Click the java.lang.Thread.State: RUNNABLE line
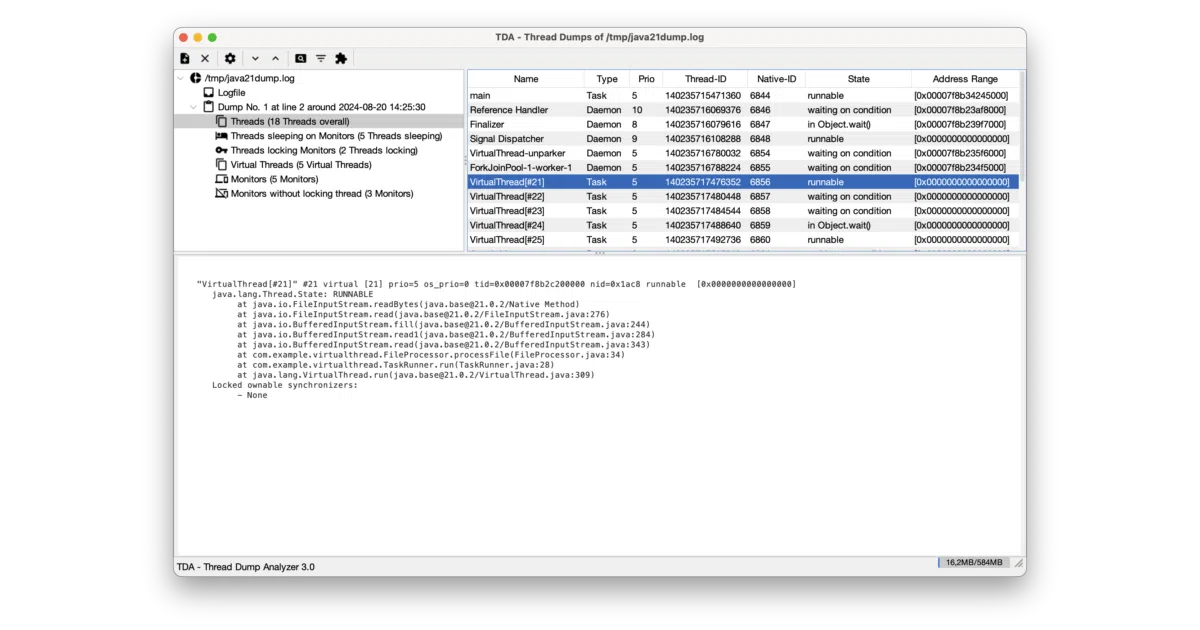The height and width of the screenshot is (630, 1200). (292, 294)
